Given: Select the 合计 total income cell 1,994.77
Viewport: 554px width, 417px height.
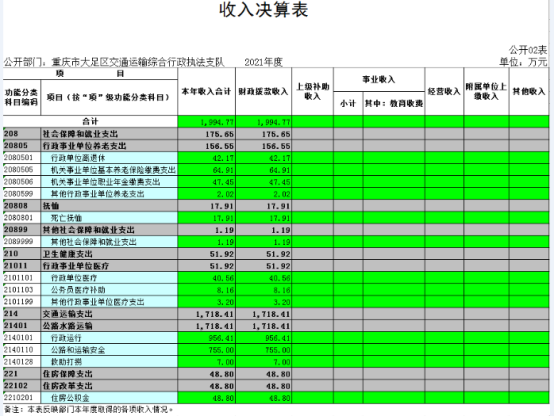Looking at the screenshot, I should click(x=207, y=122).
